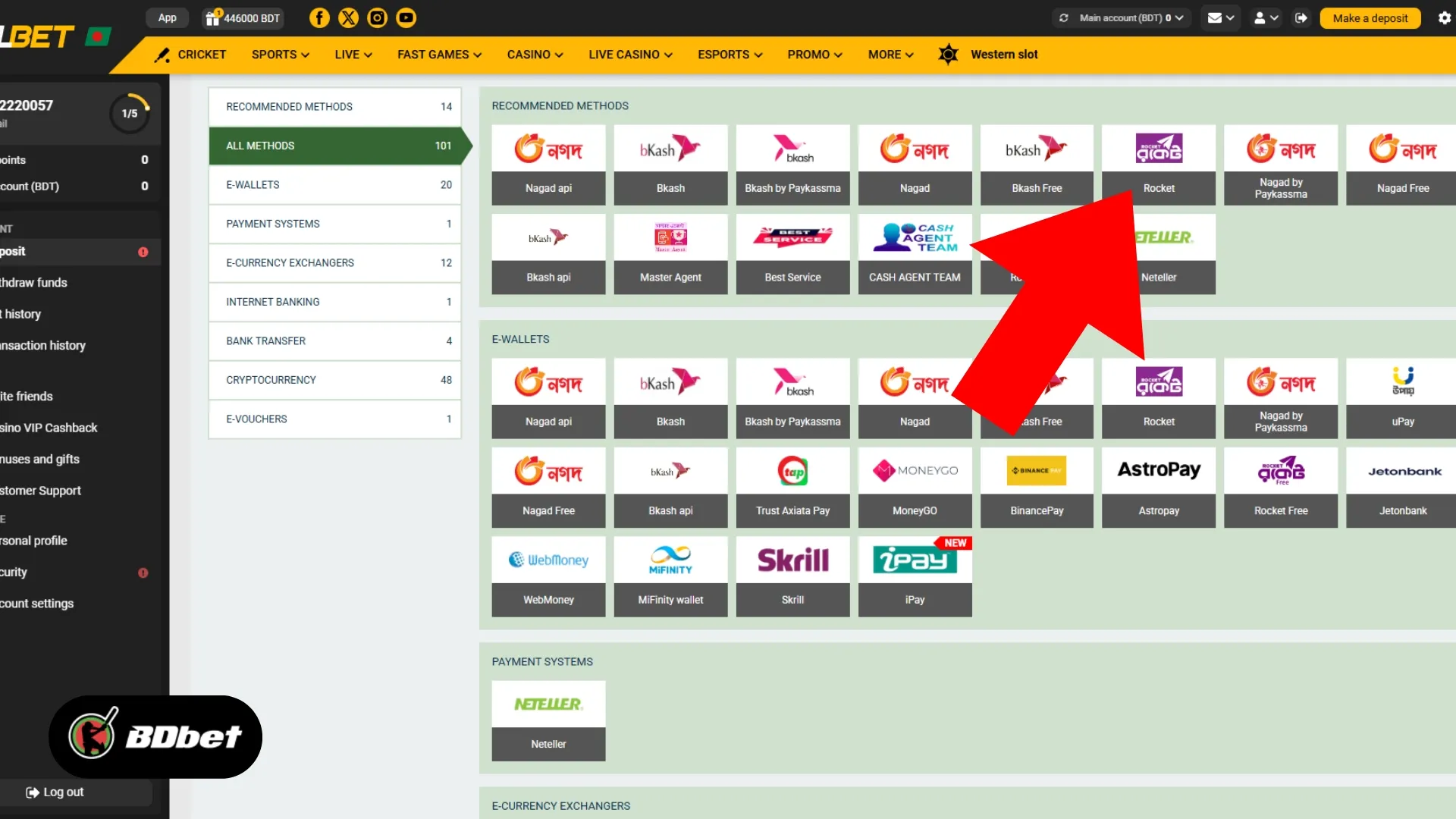Choose Best Service payment method
Viewport: 1456px width, 819px height.
[x=792, y=254]
